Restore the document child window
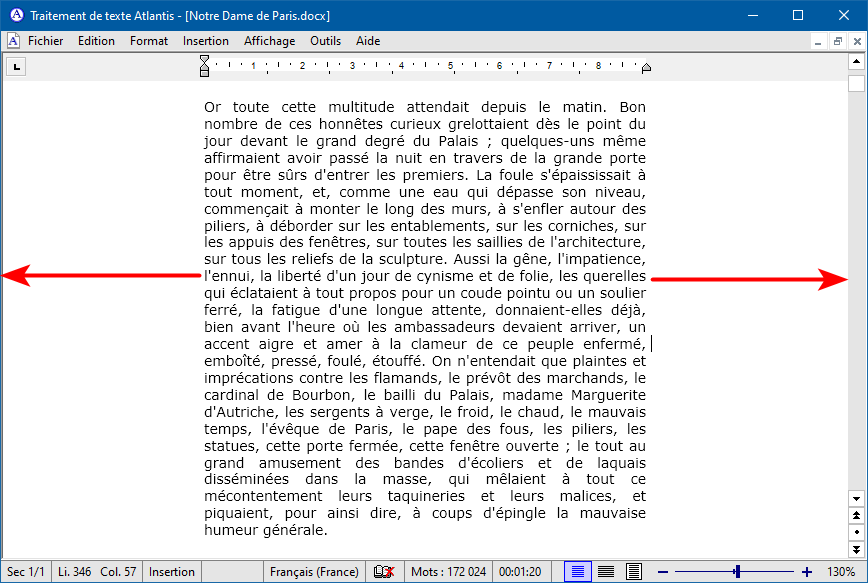The width and height of the screenshot is (868, 583). click(838, 42)
